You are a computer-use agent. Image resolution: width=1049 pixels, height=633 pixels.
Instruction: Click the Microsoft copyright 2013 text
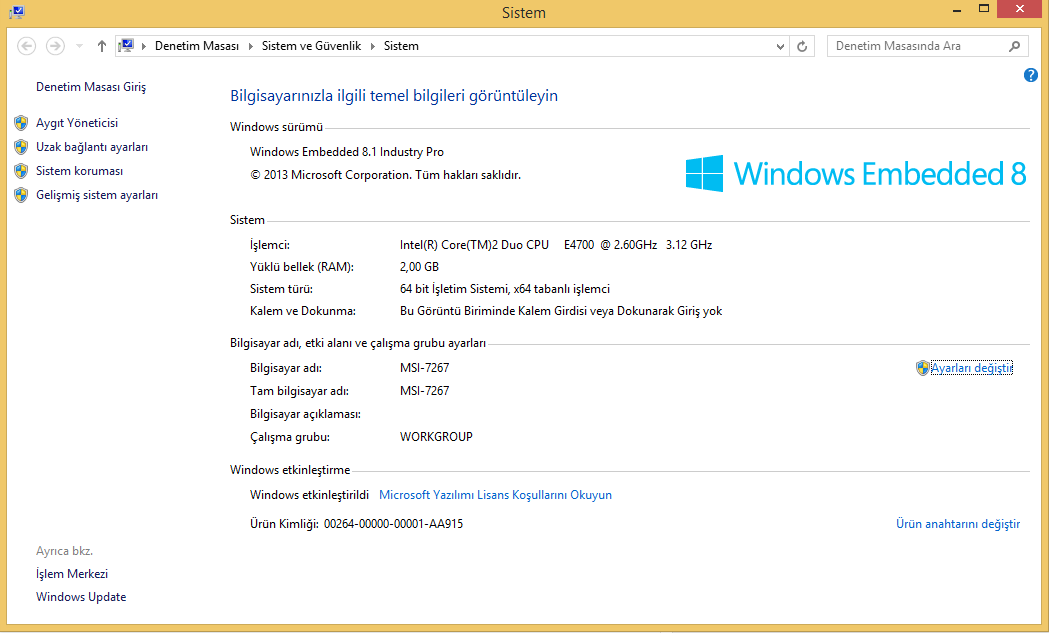point(385,175)
